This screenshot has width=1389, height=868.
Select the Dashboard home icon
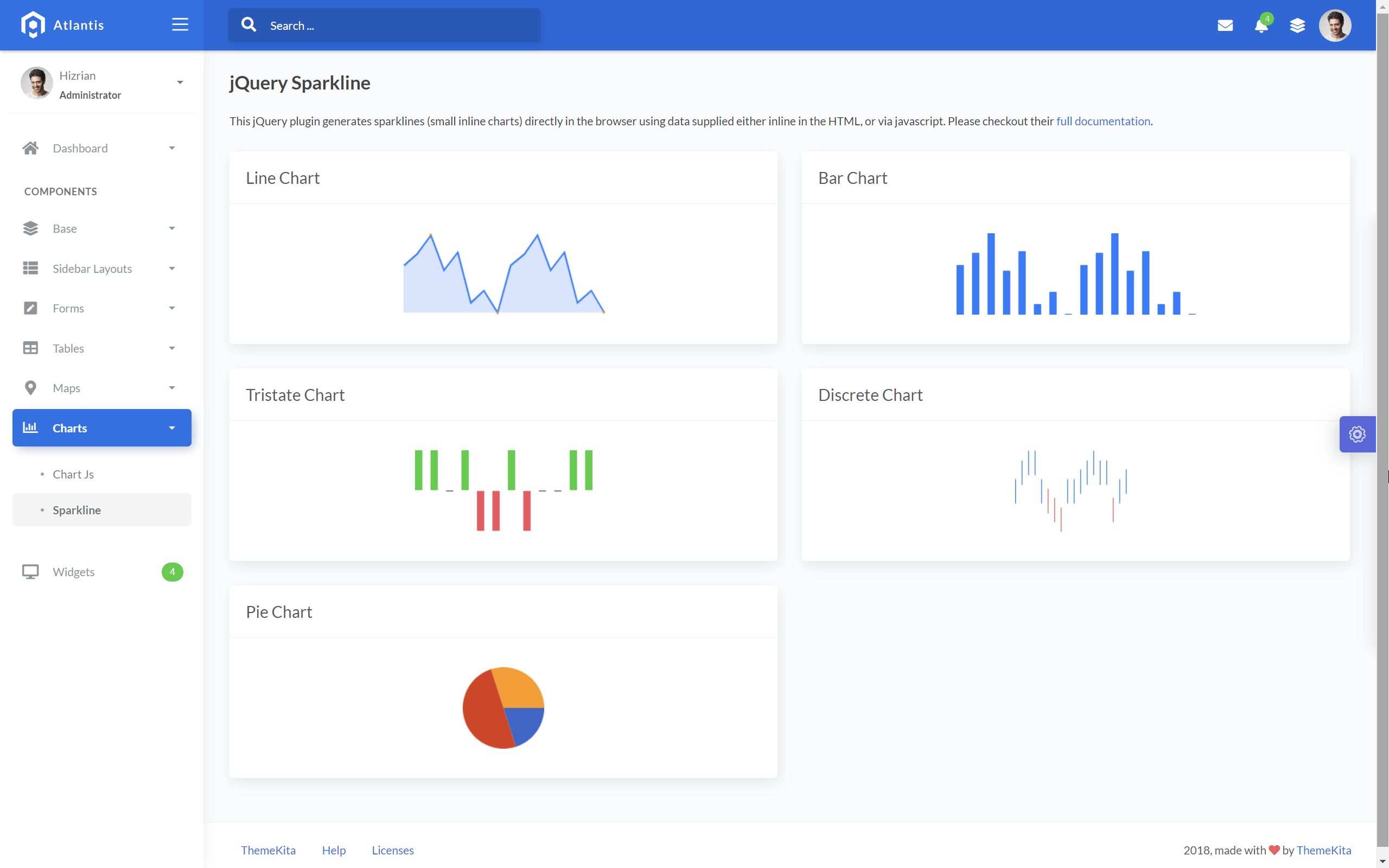[30, 148]
